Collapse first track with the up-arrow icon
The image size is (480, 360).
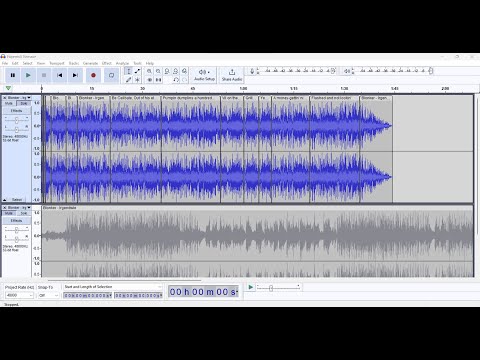[5, 200]
